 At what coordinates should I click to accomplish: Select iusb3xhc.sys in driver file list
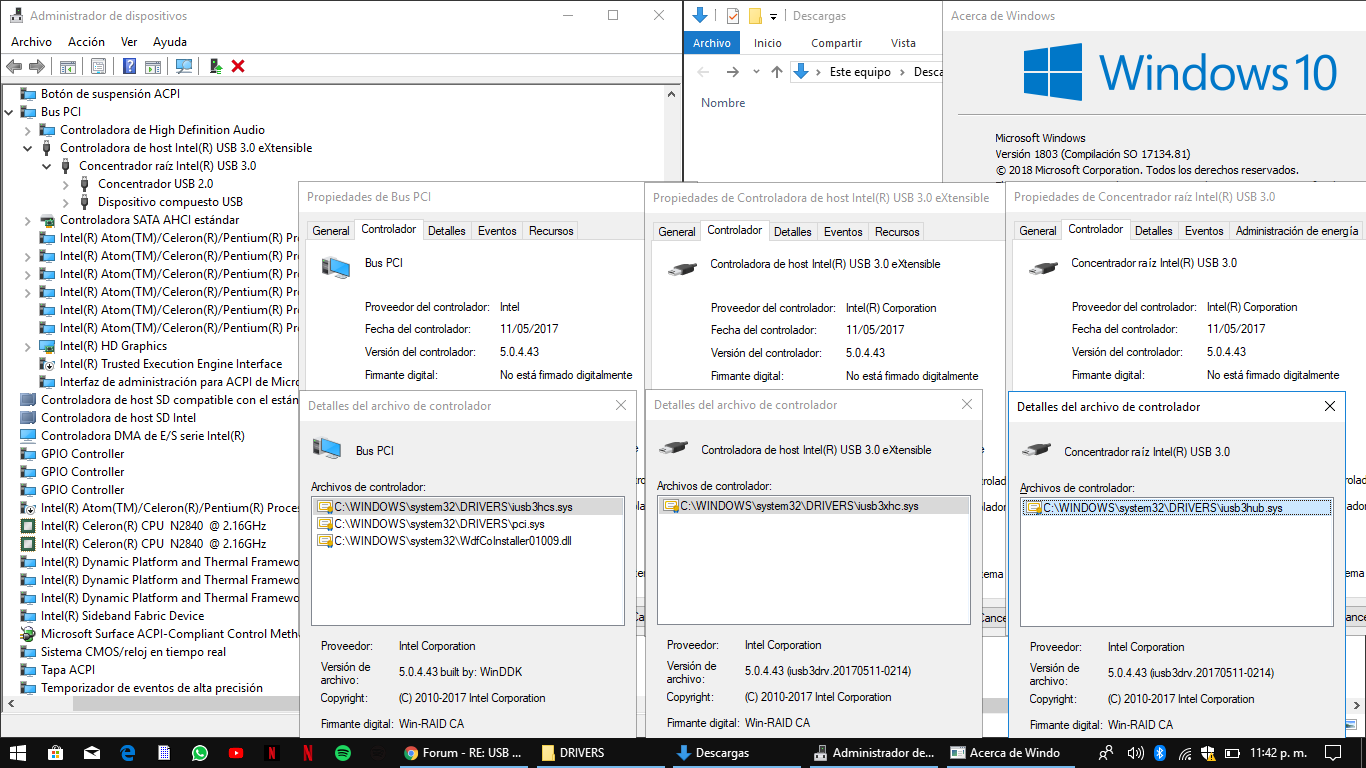coord(813,506)
